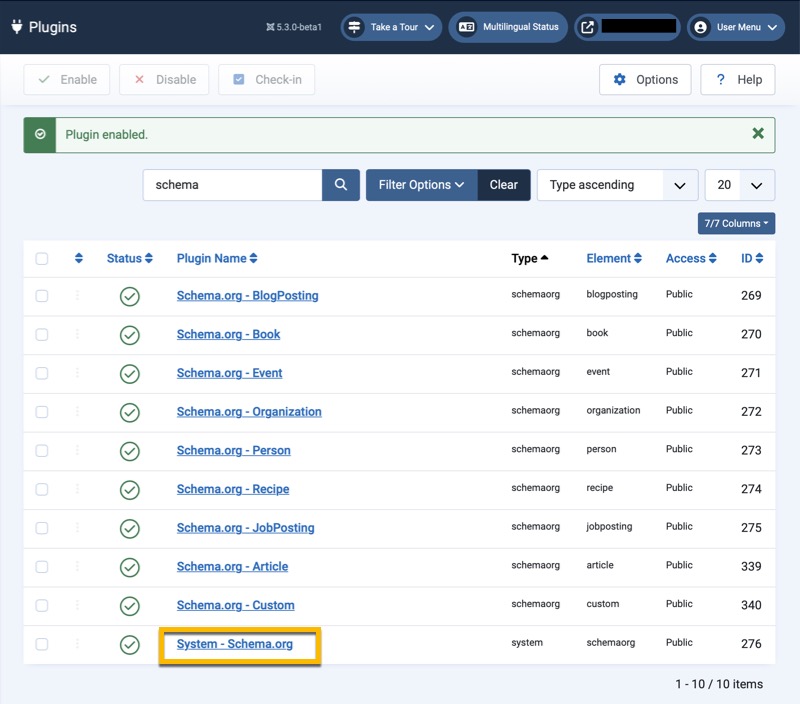Click the external link preview icon
Image resolution: width=800 pixels, height=704 pixels.
(588, 27)
